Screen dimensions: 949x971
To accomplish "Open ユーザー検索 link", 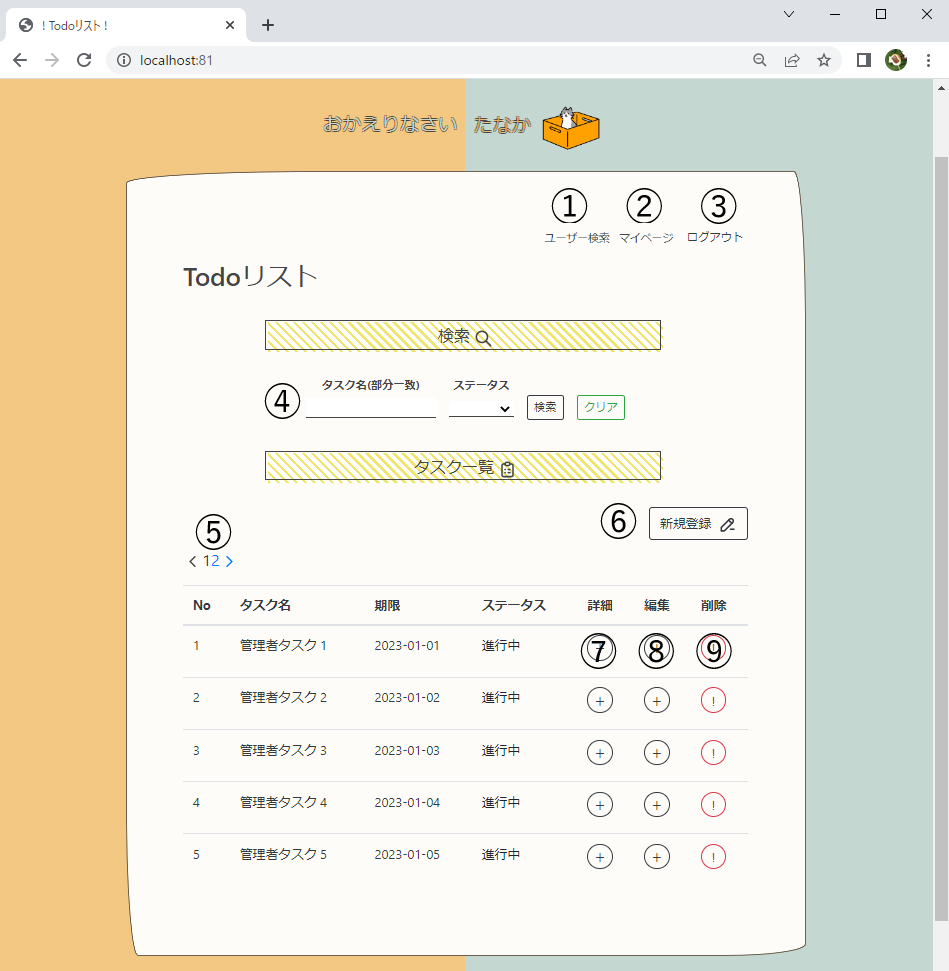I will pos(577,238).
